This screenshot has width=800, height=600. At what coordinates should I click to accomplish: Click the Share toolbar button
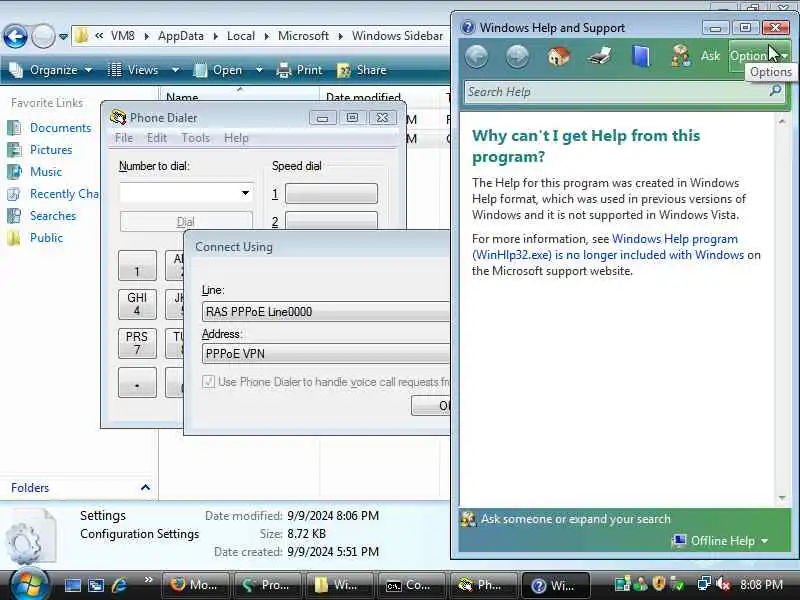[362, 70]
